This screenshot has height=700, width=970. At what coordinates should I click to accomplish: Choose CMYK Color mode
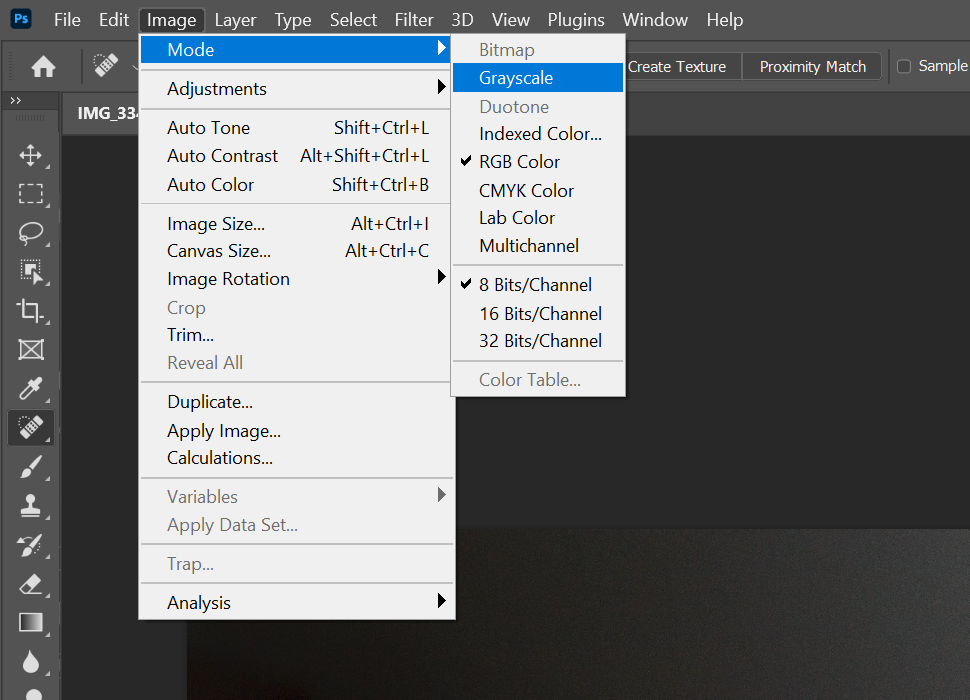(526, 190)
